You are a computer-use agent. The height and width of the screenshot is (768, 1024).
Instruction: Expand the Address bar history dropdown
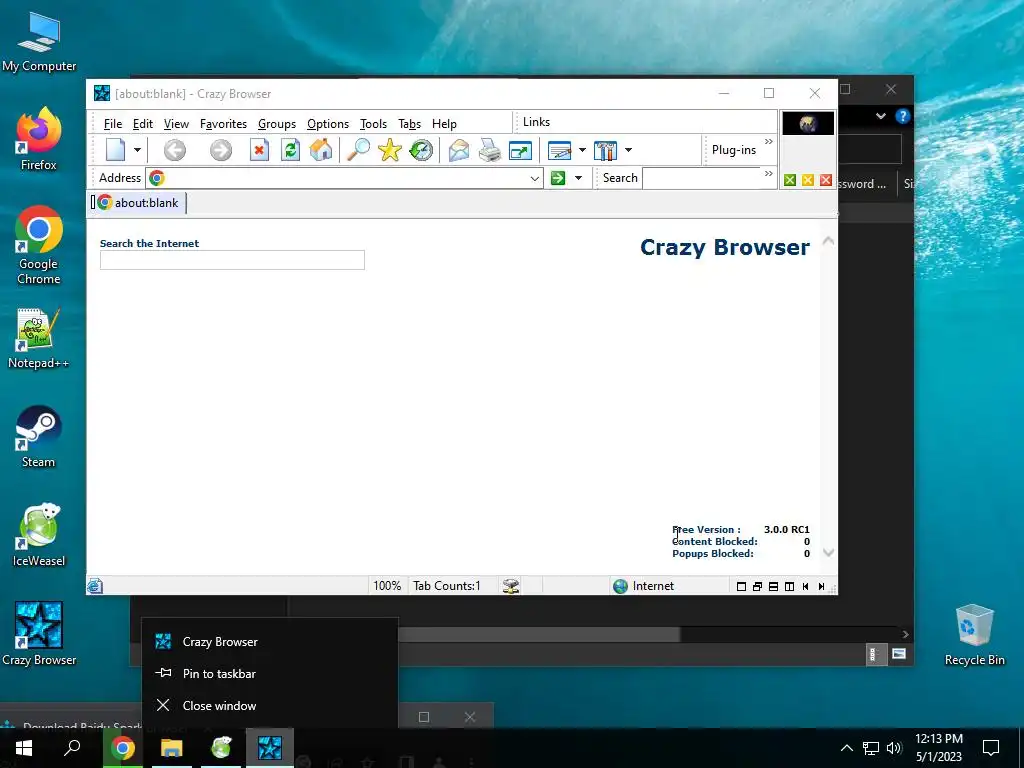point(534,178)
